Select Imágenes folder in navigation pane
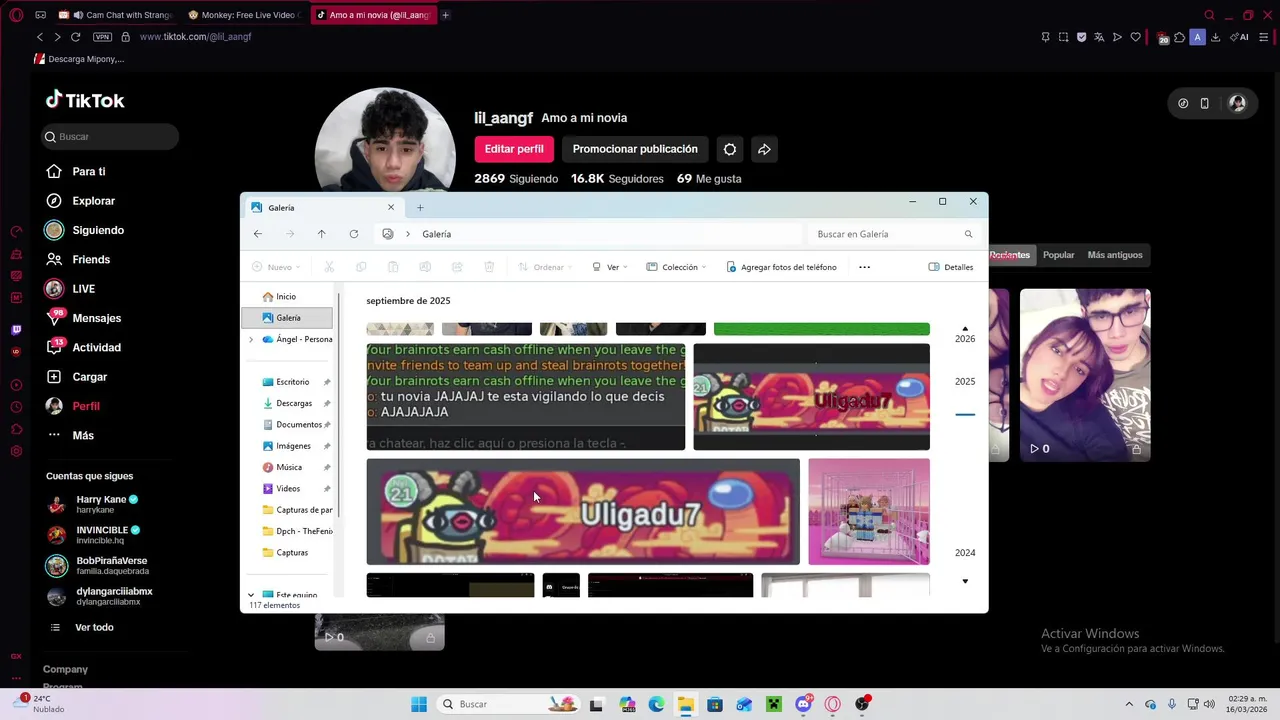 293,446
